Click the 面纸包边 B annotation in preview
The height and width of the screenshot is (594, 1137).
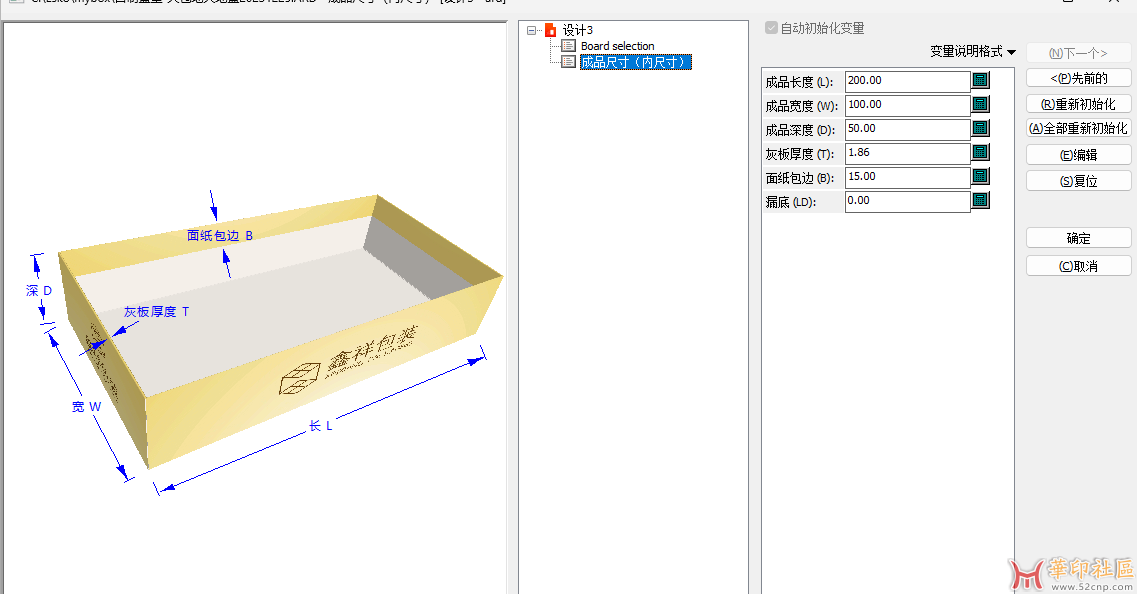point(220,236)
